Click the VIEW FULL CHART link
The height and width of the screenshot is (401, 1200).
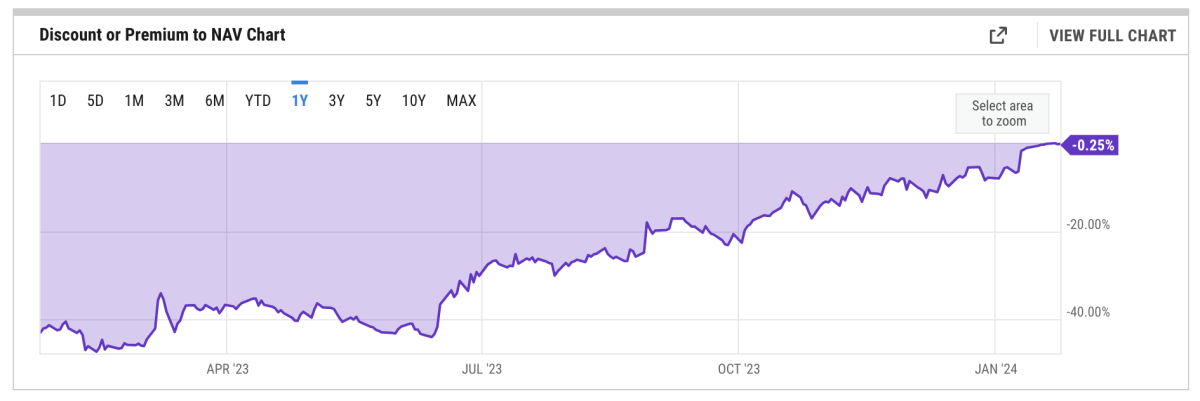1112,36
